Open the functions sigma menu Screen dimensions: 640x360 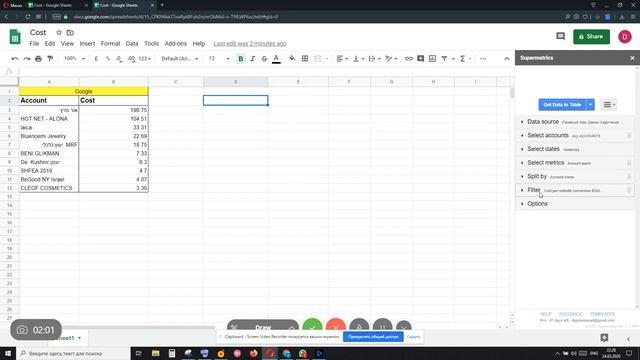(x=462, y=59)
